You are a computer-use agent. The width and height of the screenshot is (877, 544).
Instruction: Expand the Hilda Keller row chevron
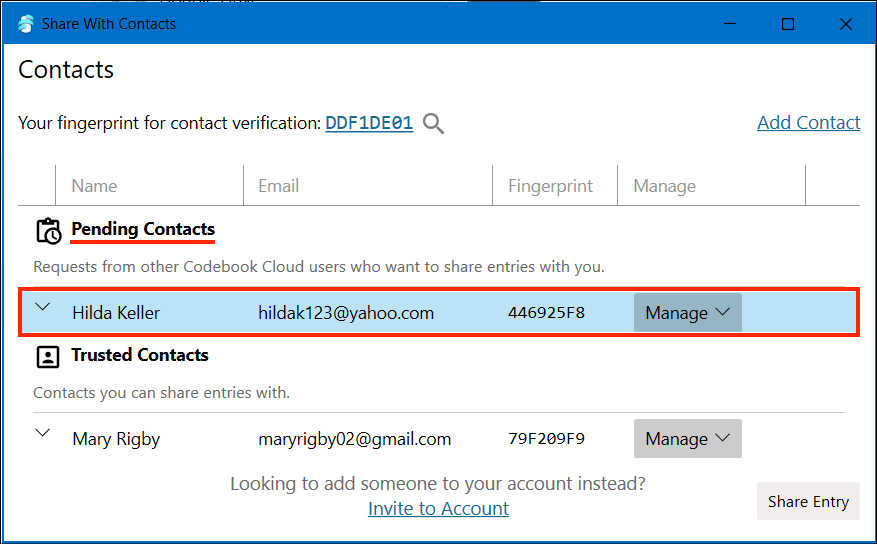tap(43, 307)
